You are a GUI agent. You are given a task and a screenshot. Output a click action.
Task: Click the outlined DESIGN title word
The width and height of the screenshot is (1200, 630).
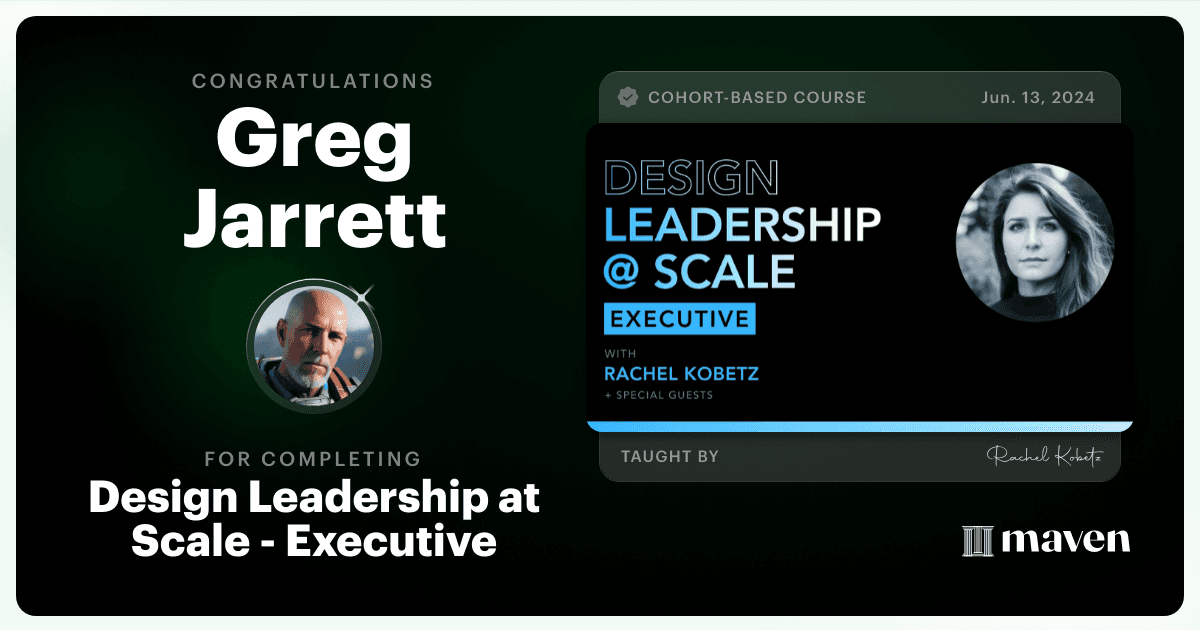click(x=691, y=178)
